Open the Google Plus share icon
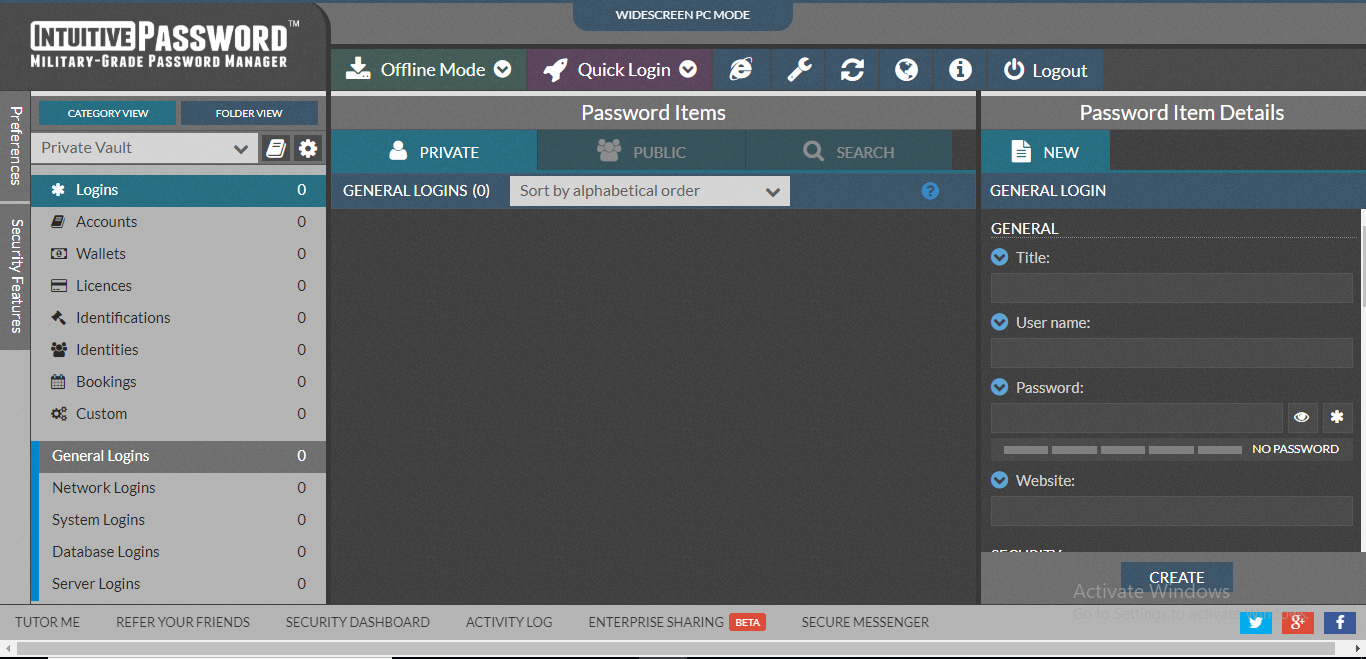The height and width of the screenshot is (659, 1366). (x=1297, y=622)
